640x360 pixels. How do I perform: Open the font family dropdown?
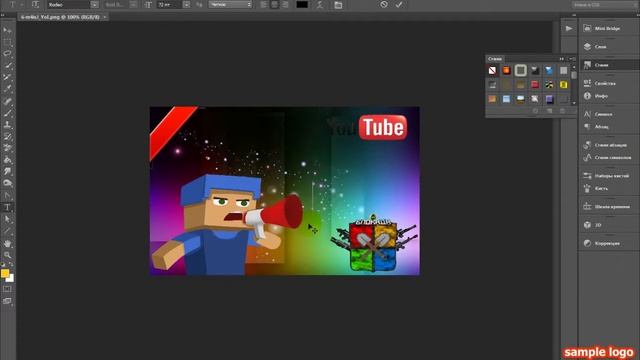pos(95,4)
